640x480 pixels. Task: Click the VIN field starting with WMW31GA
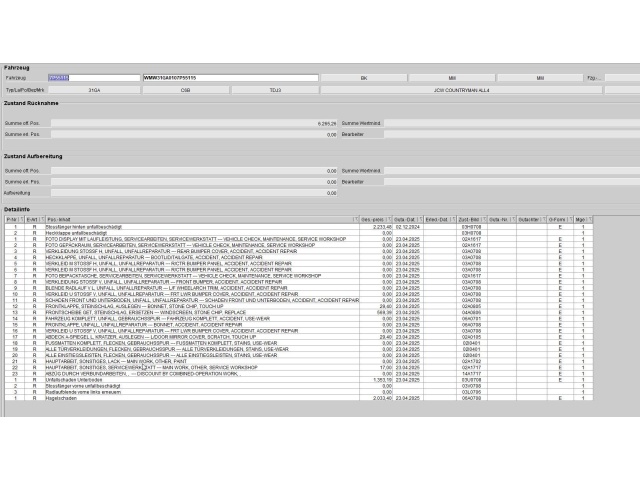tap(230, 77)
